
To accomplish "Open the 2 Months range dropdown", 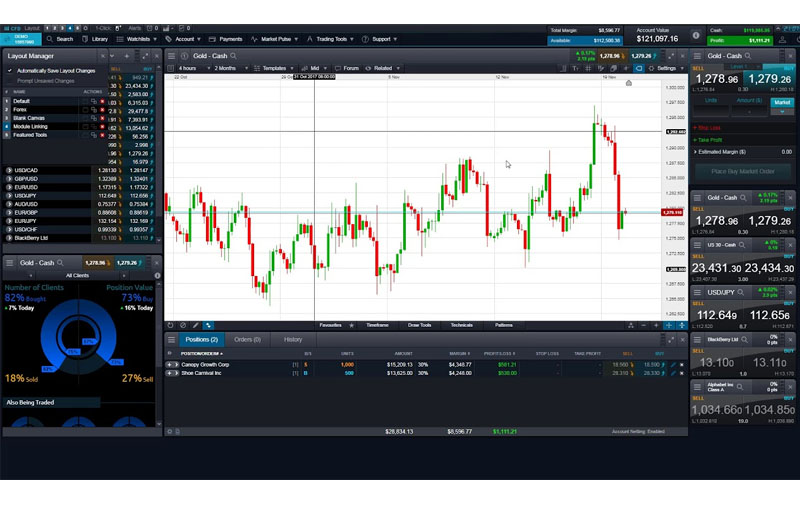I will [231, 68].
